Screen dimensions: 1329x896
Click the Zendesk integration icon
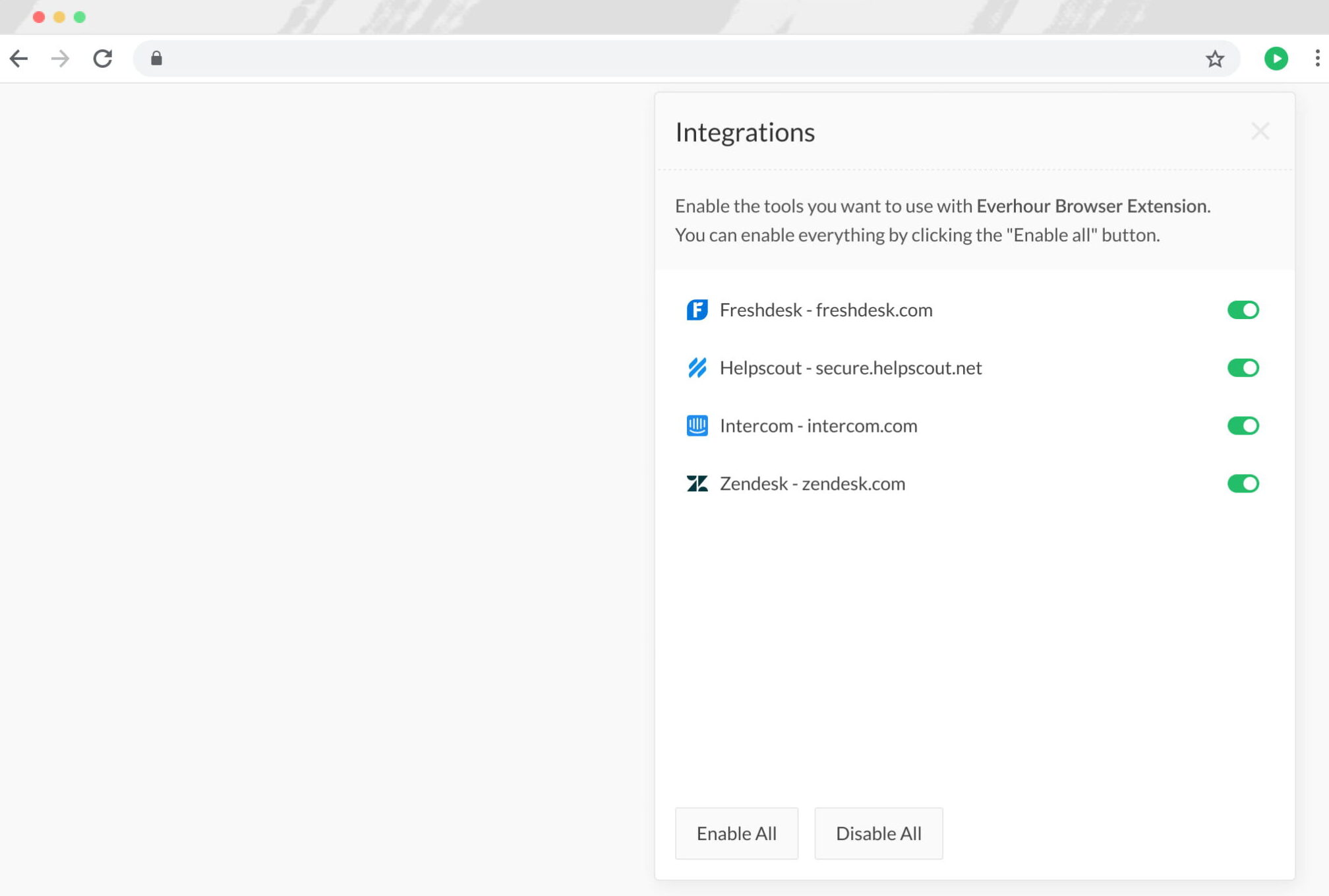coord(697,483)
